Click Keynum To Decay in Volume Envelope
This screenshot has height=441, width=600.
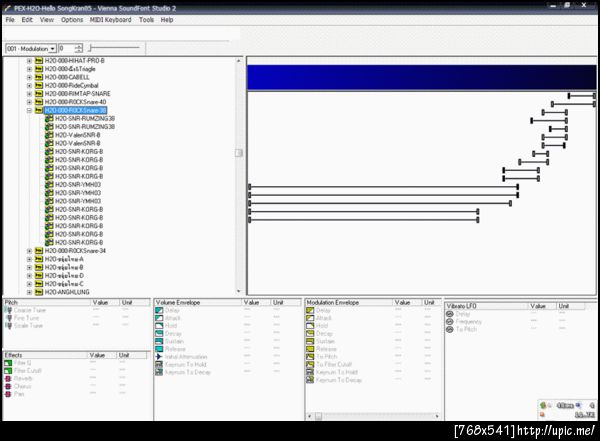tap(188, 372)
